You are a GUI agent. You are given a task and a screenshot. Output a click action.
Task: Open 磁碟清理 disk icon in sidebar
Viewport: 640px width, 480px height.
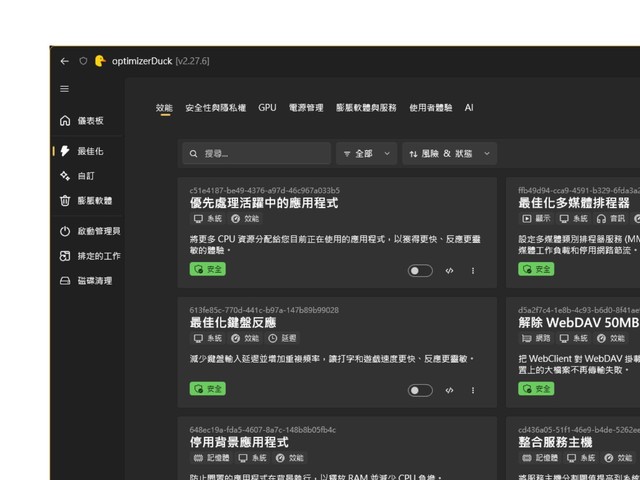[x=65, y=281]
